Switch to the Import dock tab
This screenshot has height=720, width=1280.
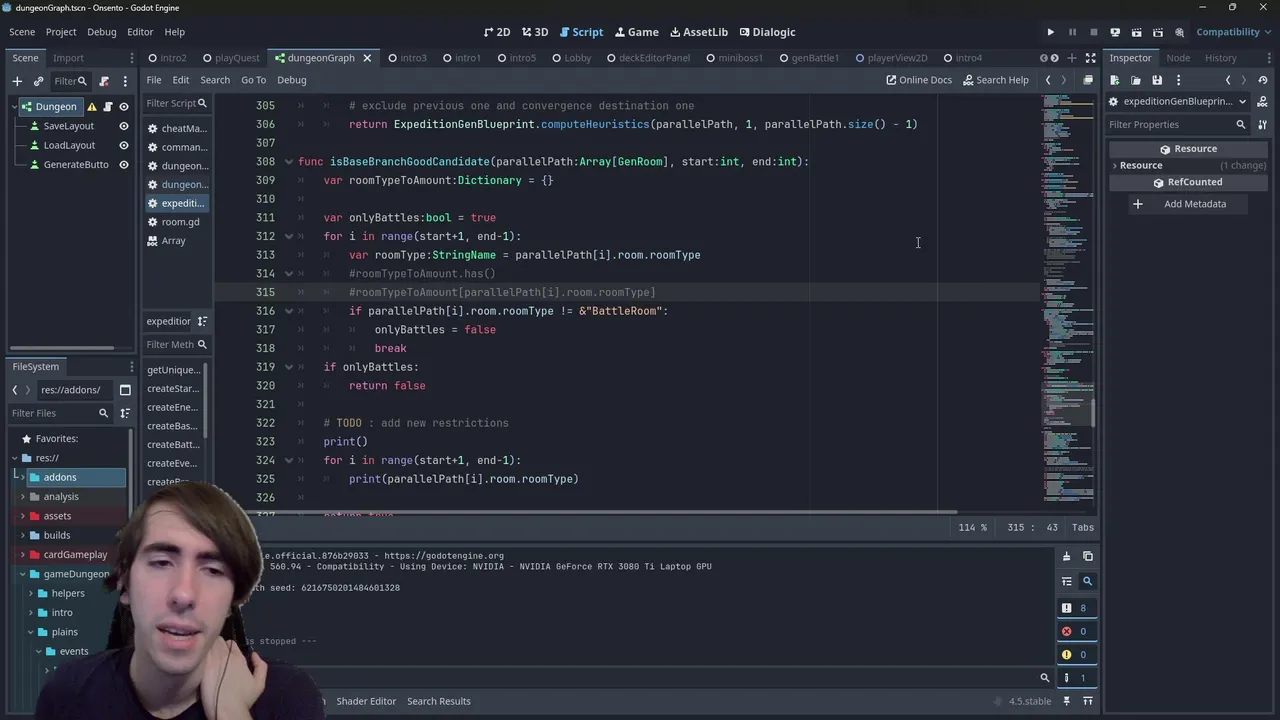[x=68, y=58]
